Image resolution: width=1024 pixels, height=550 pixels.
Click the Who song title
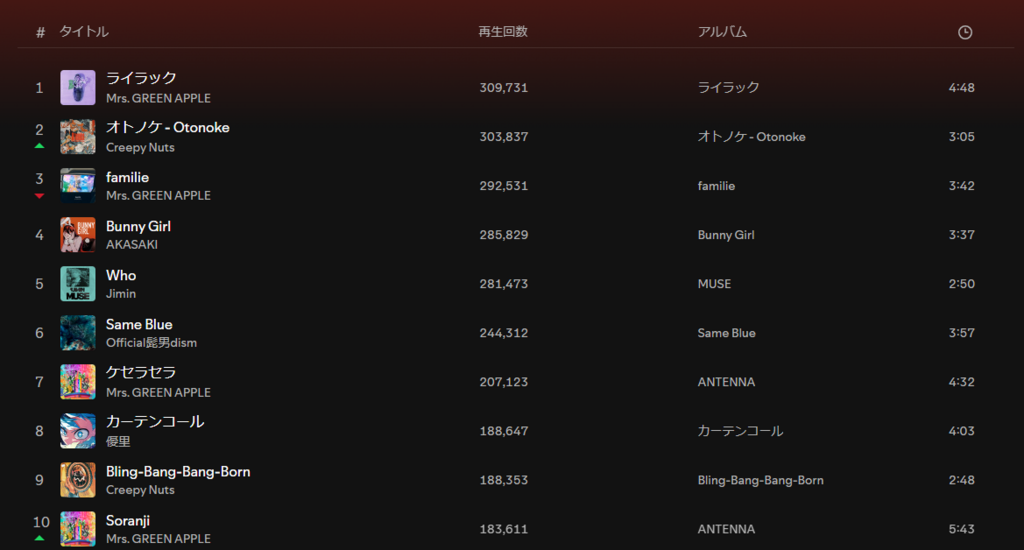click(121, 275)
